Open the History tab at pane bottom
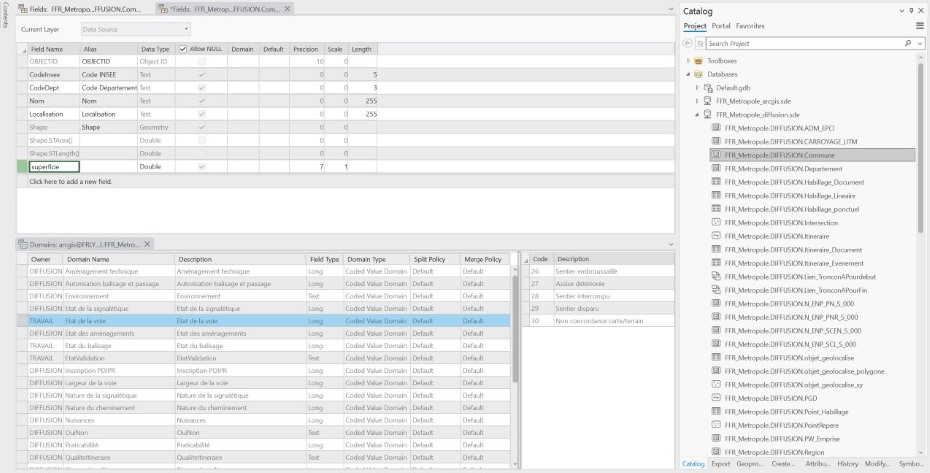This screenshot has height=473, width=930. 848,464
